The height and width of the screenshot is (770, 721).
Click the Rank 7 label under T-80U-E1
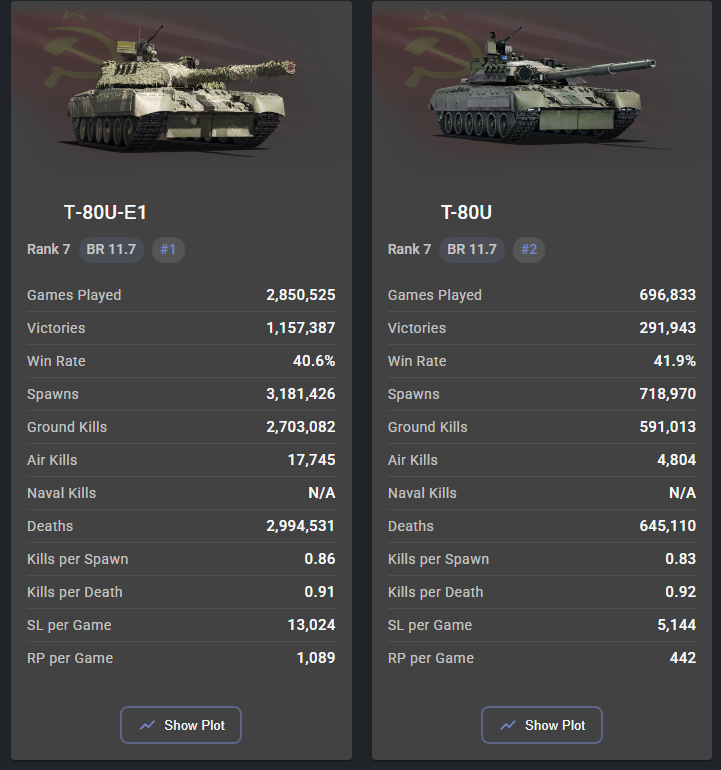click(49, 249)
